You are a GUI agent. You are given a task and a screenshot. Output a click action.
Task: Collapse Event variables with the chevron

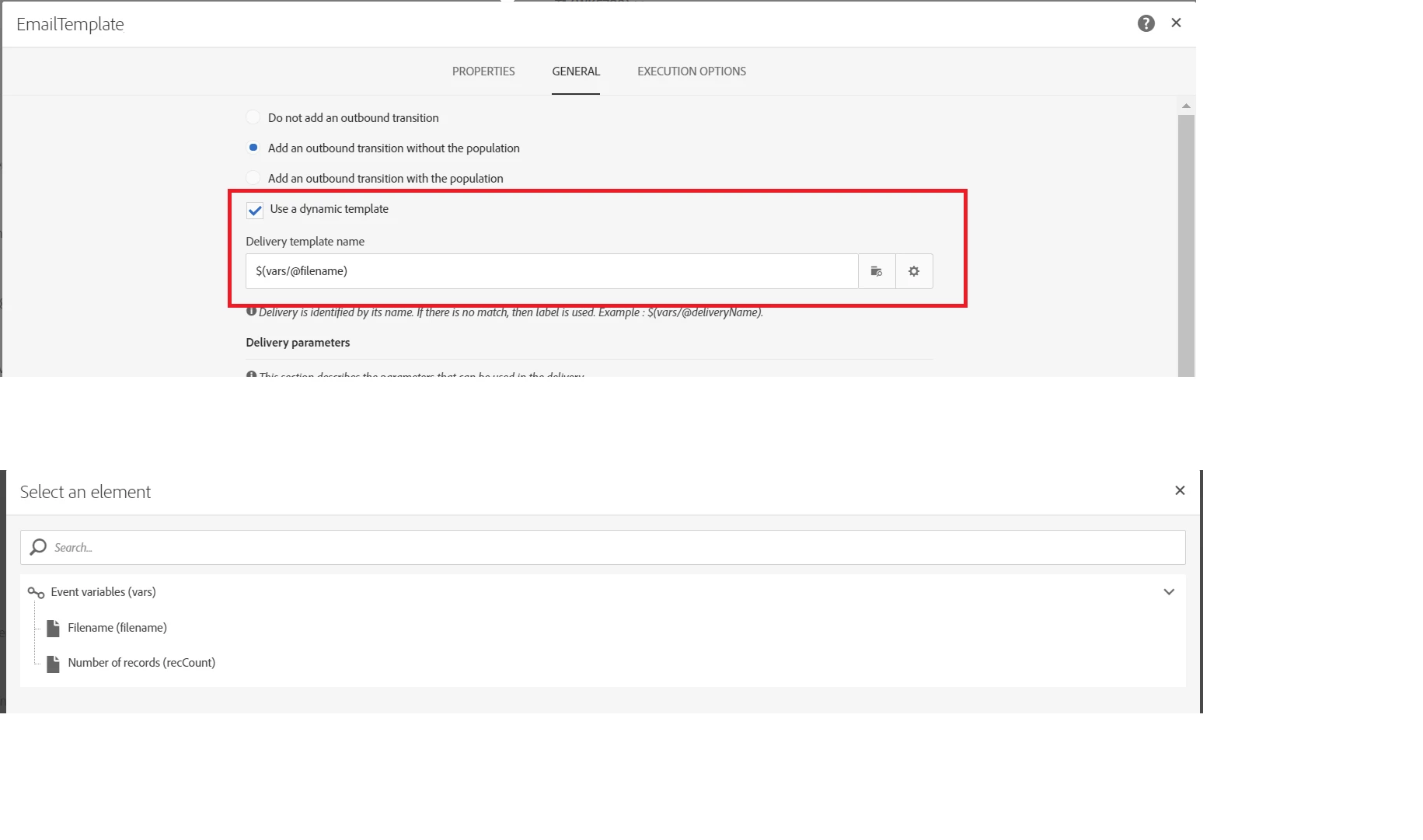point(1169,592)
